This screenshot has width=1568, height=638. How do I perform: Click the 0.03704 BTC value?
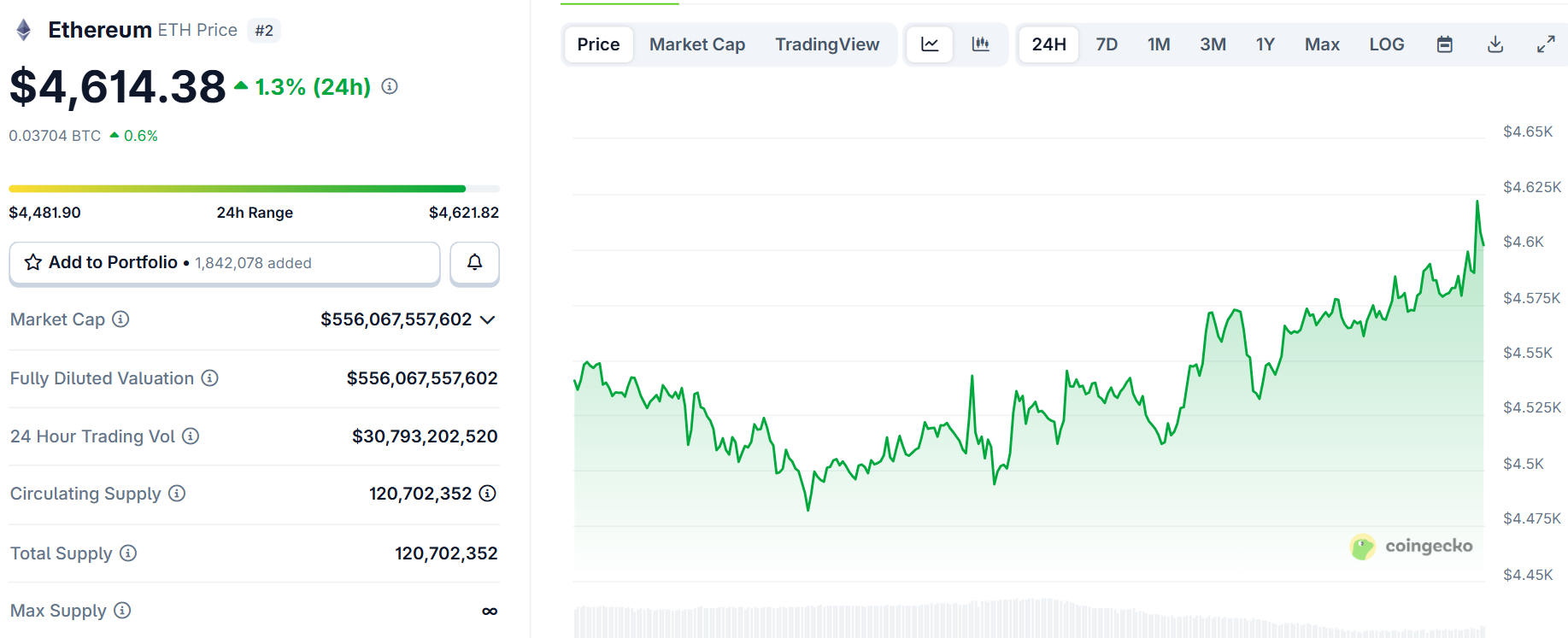[x=55, y=136]
